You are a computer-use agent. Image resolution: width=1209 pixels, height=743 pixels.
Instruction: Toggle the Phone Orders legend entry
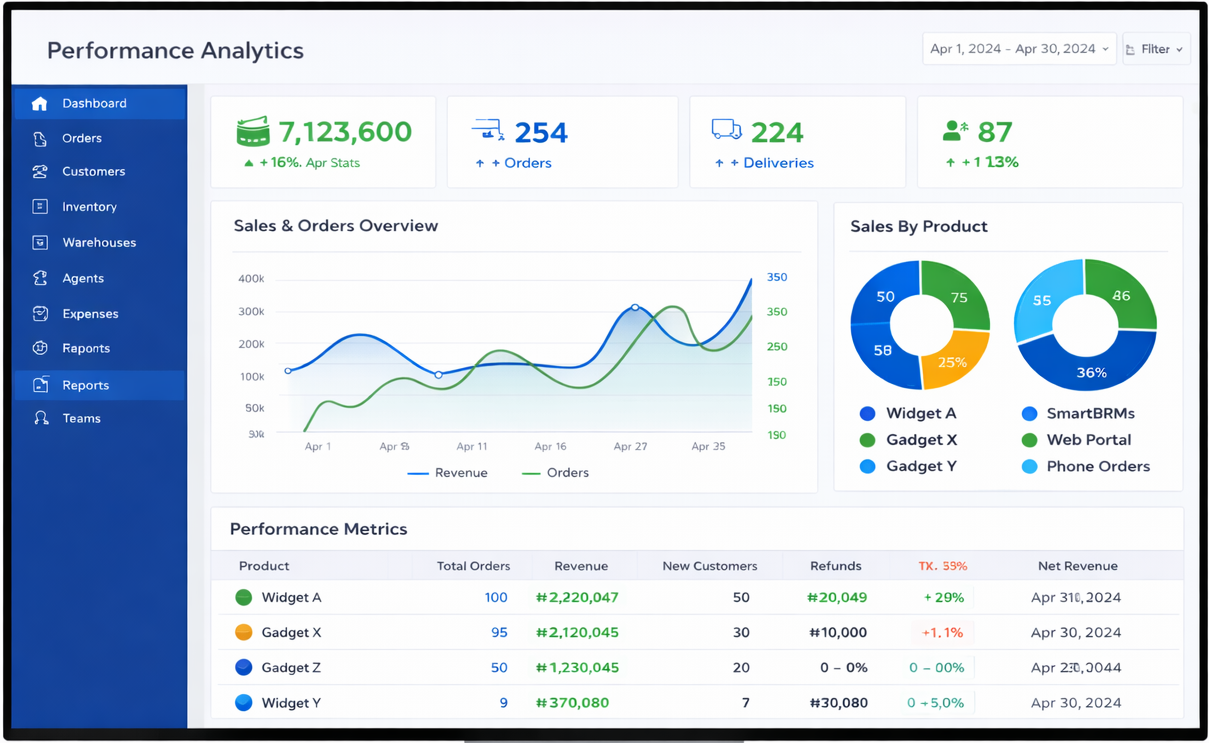pos(1085,467)
